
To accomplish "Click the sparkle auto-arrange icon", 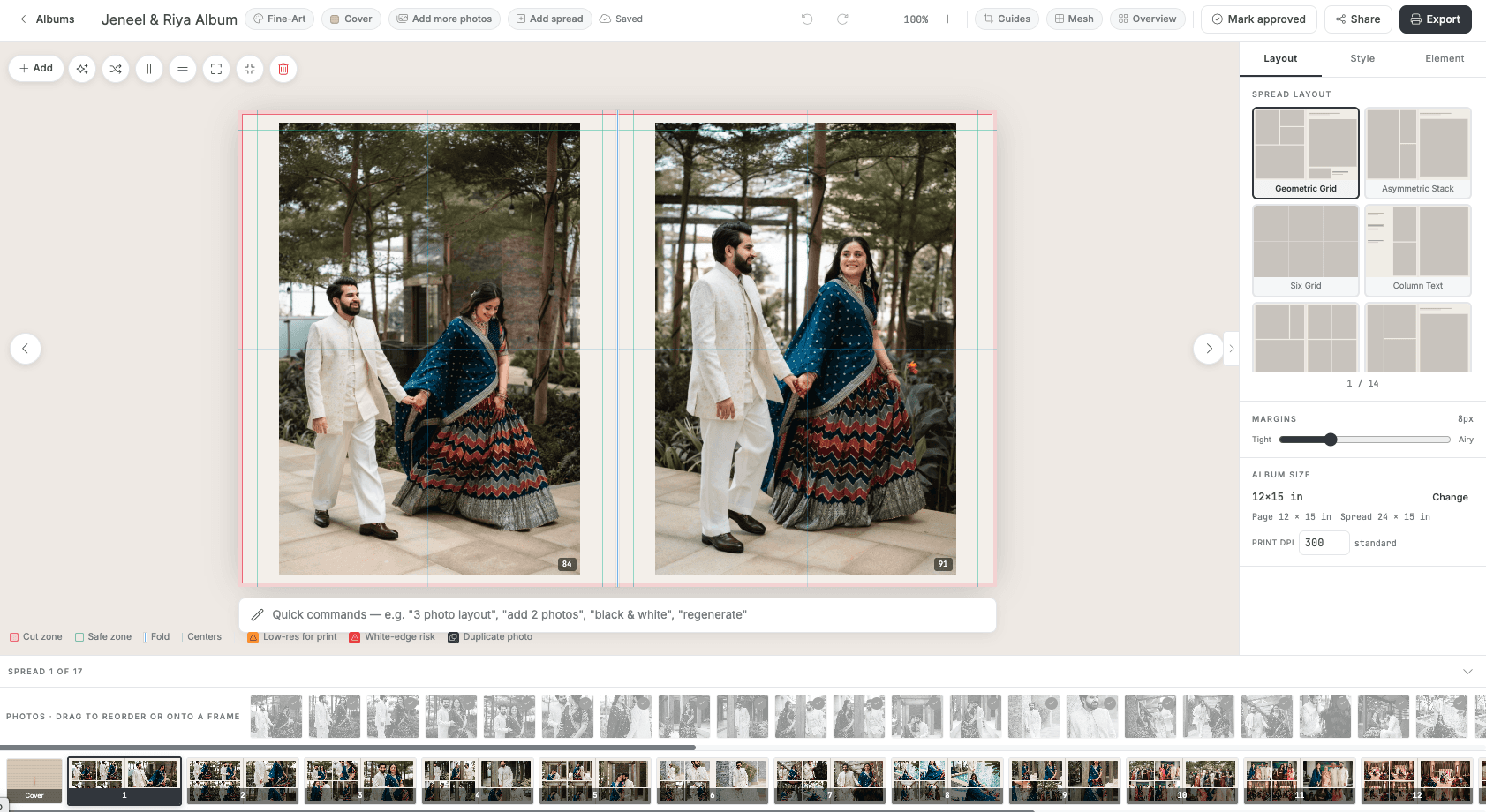I will [82, 69].
